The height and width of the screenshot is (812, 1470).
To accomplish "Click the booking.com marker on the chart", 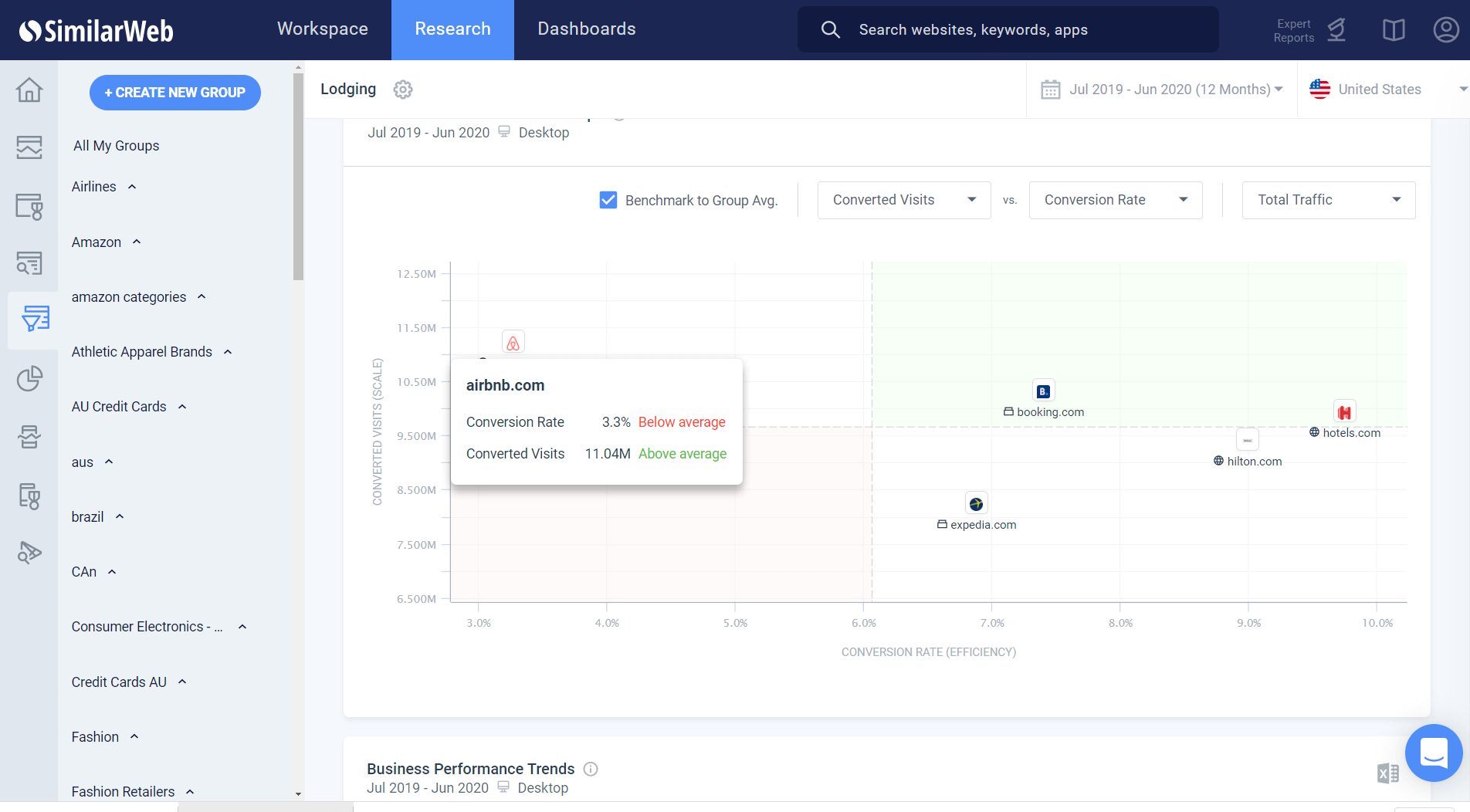I will coord(1044,391).
